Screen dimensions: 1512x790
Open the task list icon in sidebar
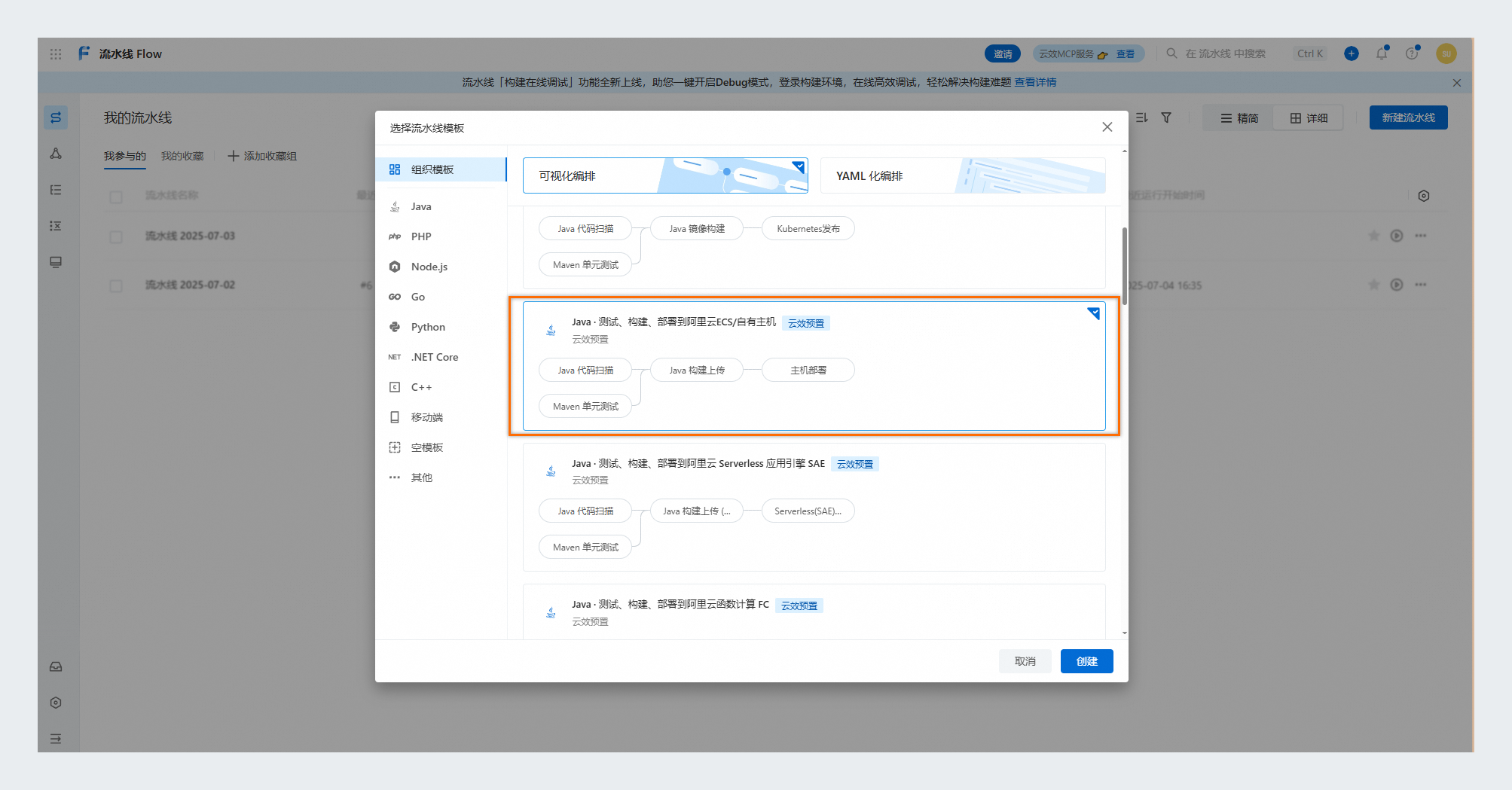[56, 190]
